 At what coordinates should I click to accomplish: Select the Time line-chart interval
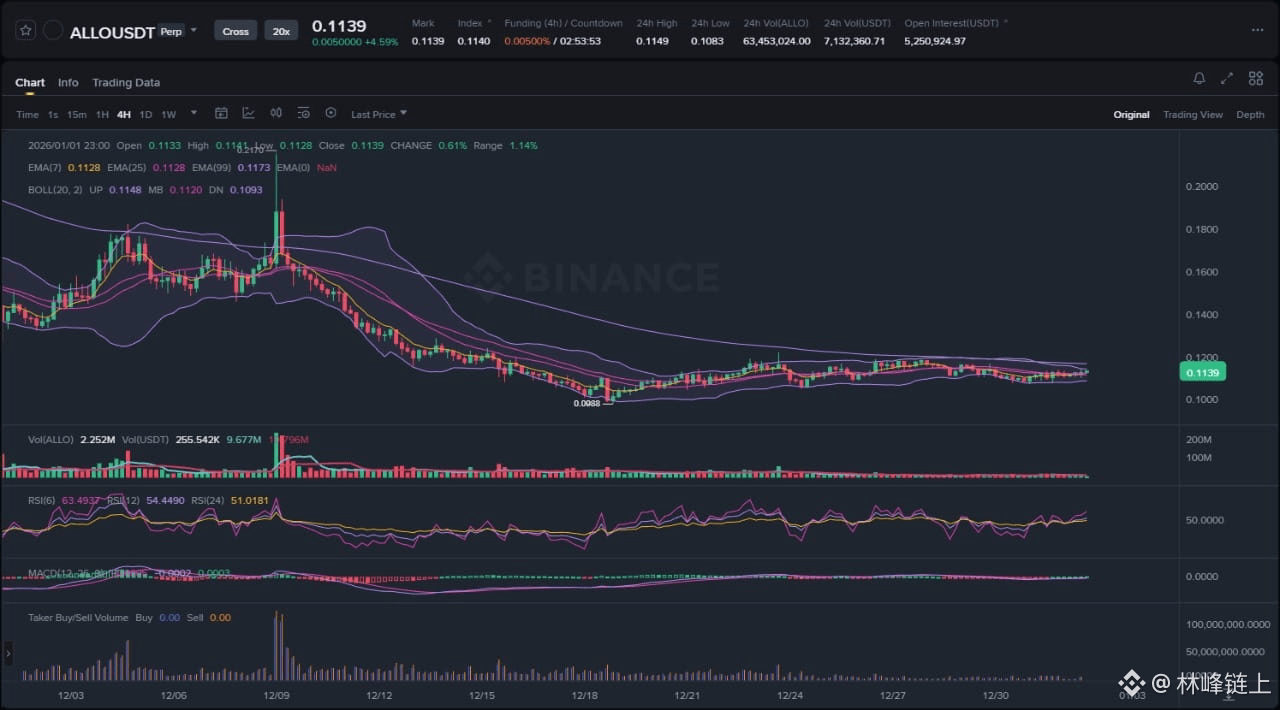(x=27, y=115)
